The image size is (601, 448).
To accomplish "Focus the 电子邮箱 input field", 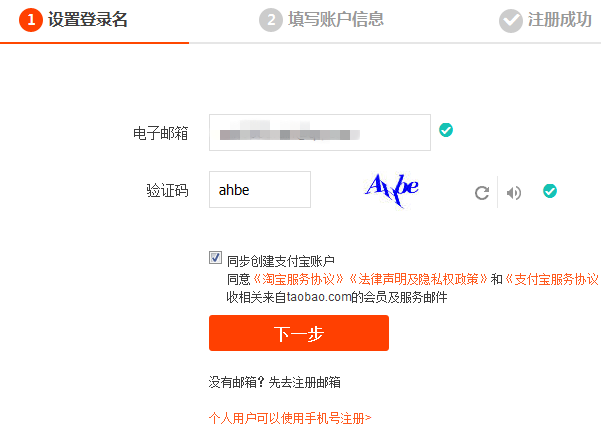I will tap(320, 133).
